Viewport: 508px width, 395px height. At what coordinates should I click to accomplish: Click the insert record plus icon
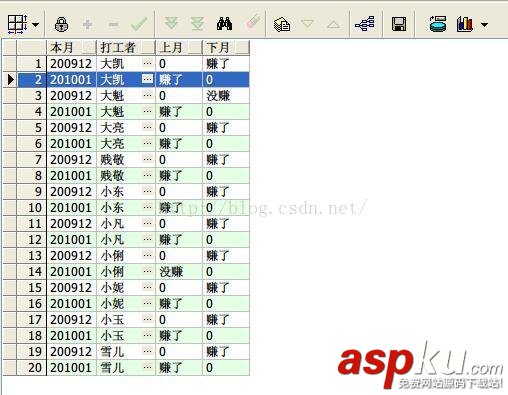pyautogui.click(x=87, y=24)
